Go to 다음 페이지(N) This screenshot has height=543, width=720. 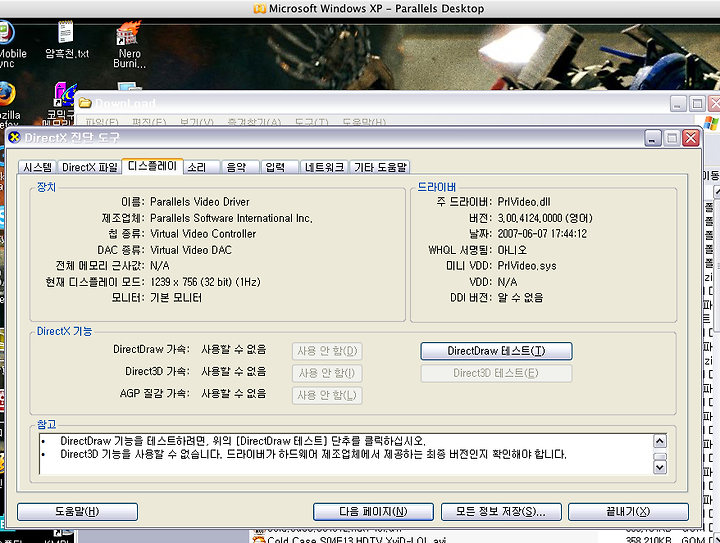pyautogui.click(x=373, y=511)
